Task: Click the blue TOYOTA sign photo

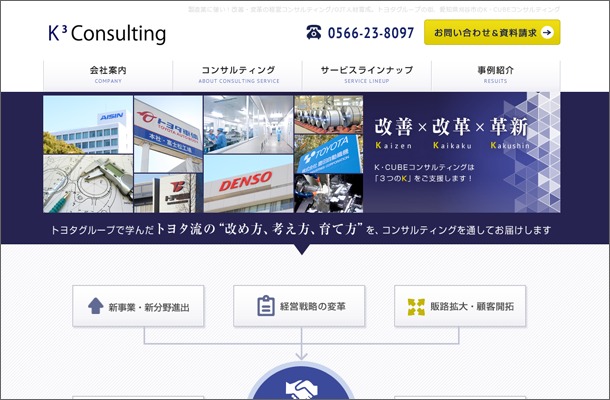Action: click(329, 154)
